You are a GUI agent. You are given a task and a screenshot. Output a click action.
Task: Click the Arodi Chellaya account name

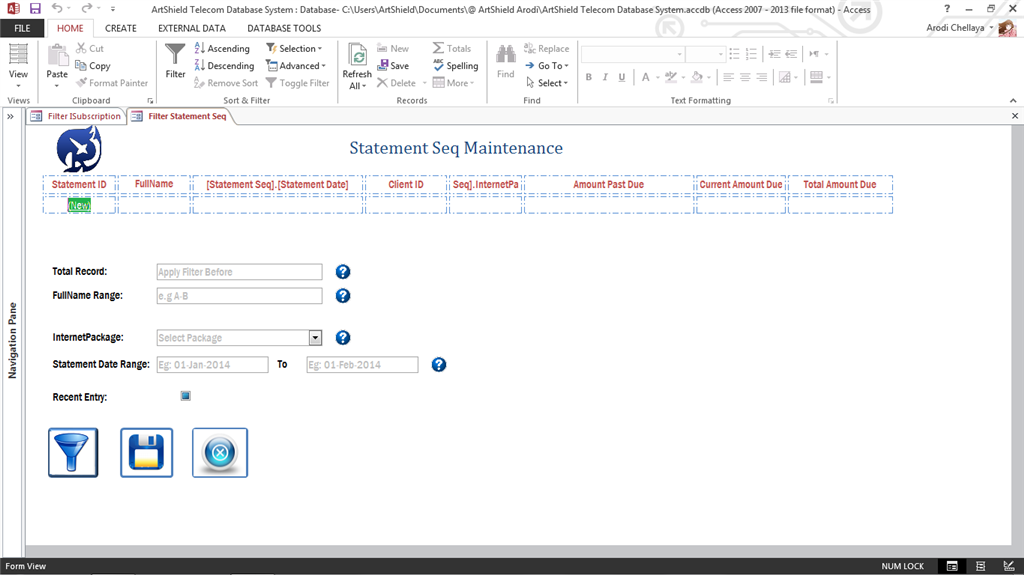click(955, 27)
